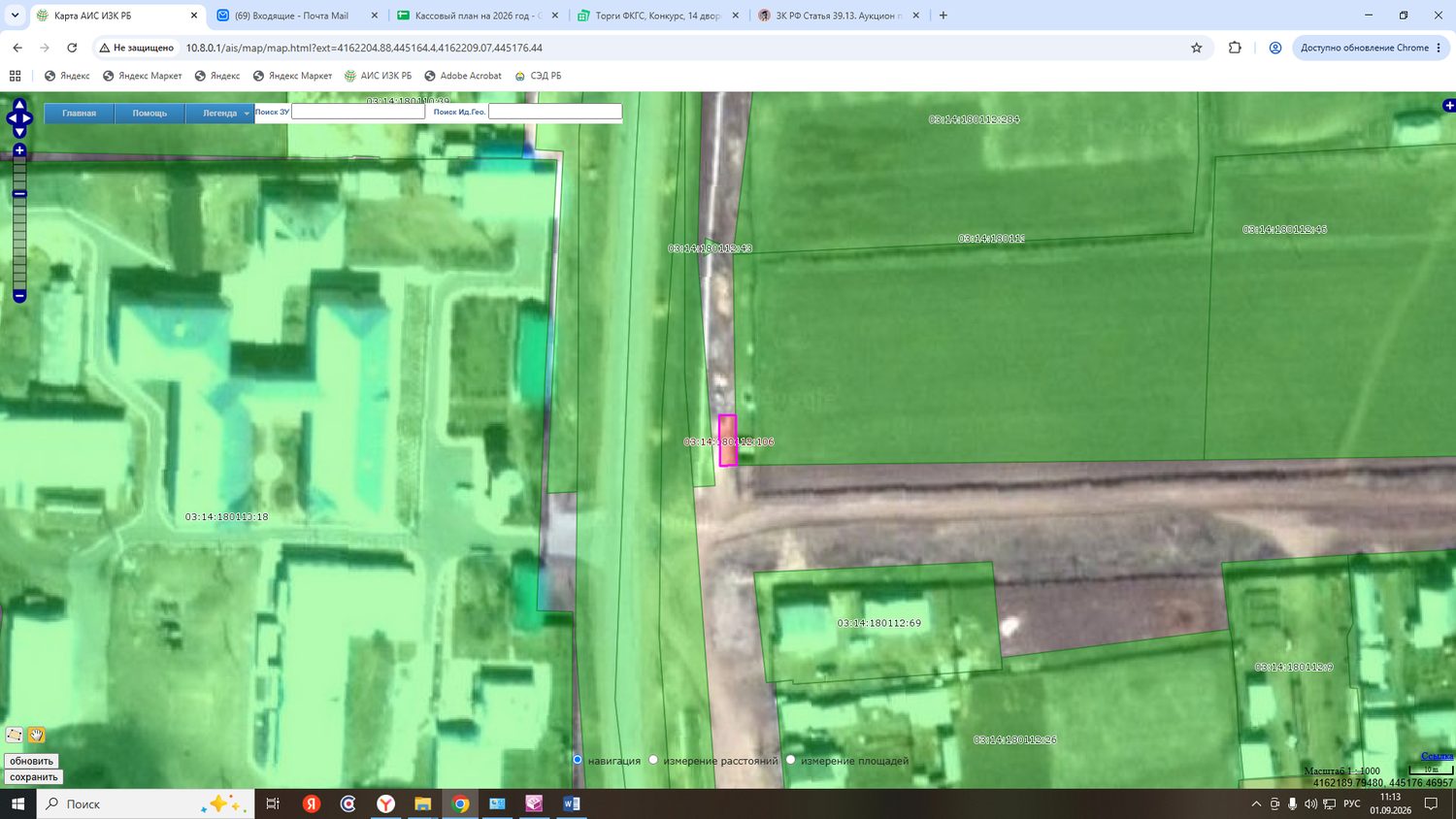Select the измерение площадей radio button
The image size is (1456, 819).
coord(791,760)
